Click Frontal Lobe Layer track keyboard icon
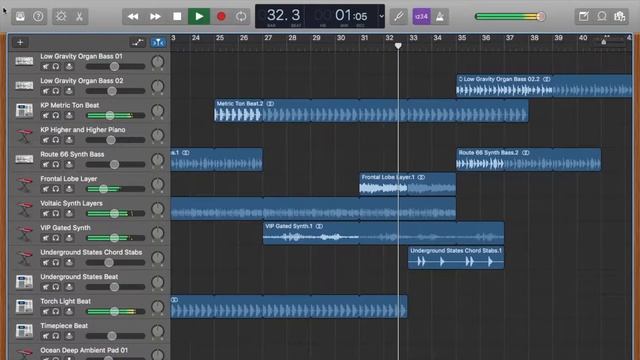Screen dimensions: 640x360 coord(24,184)
